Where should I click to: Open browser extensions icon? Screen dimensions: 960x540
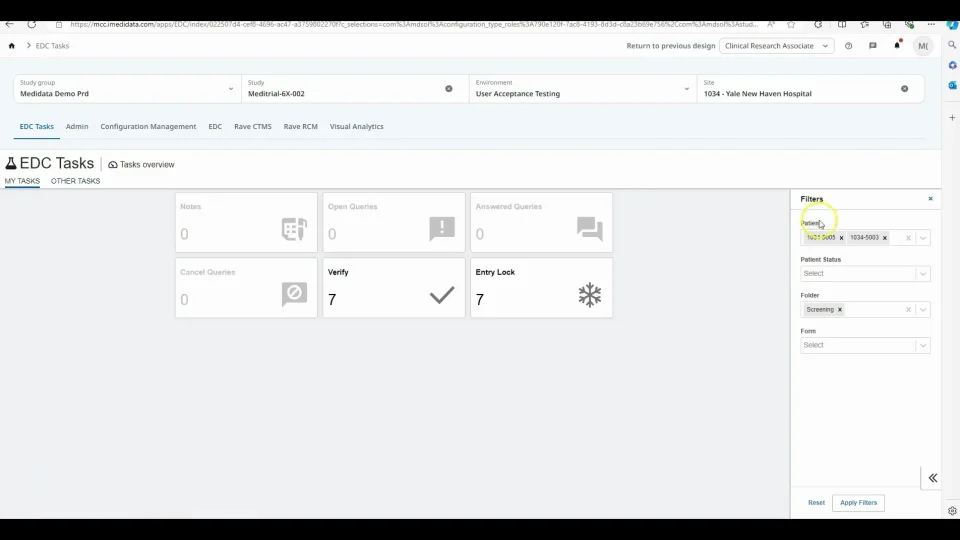tap(818, 24)
